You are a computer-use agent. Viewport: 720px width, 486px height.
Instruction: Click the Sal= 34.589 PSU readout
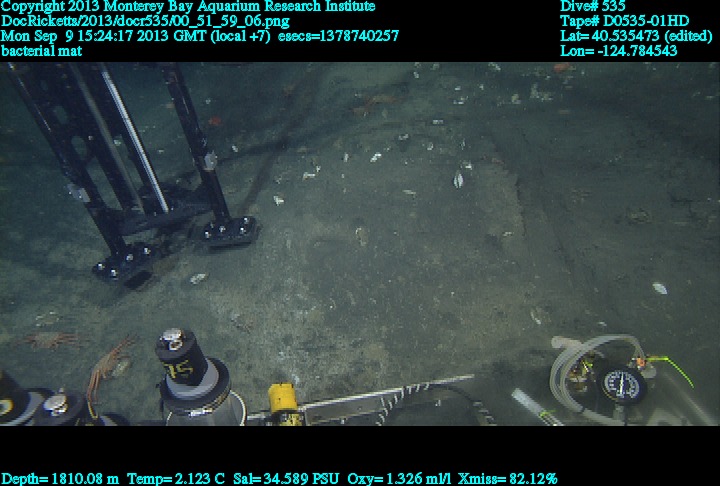pos(286,479)
